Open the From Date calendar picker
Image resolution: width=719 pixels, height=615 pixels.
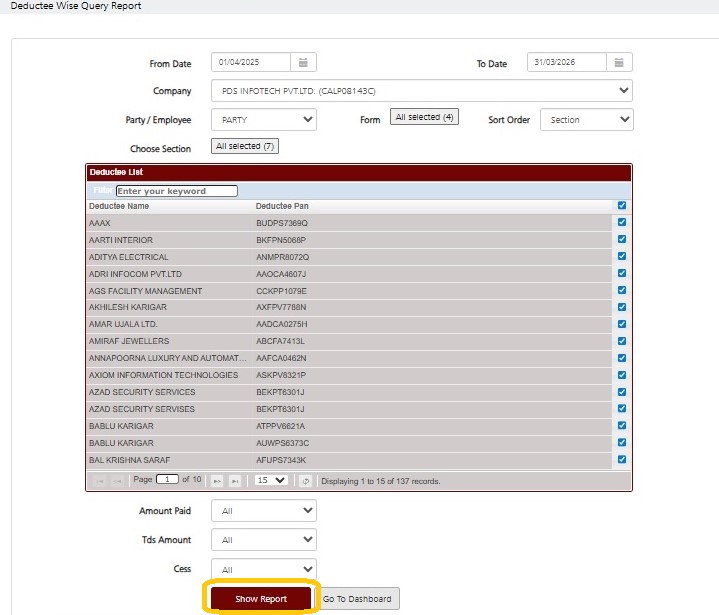click(x=303, y=62)
